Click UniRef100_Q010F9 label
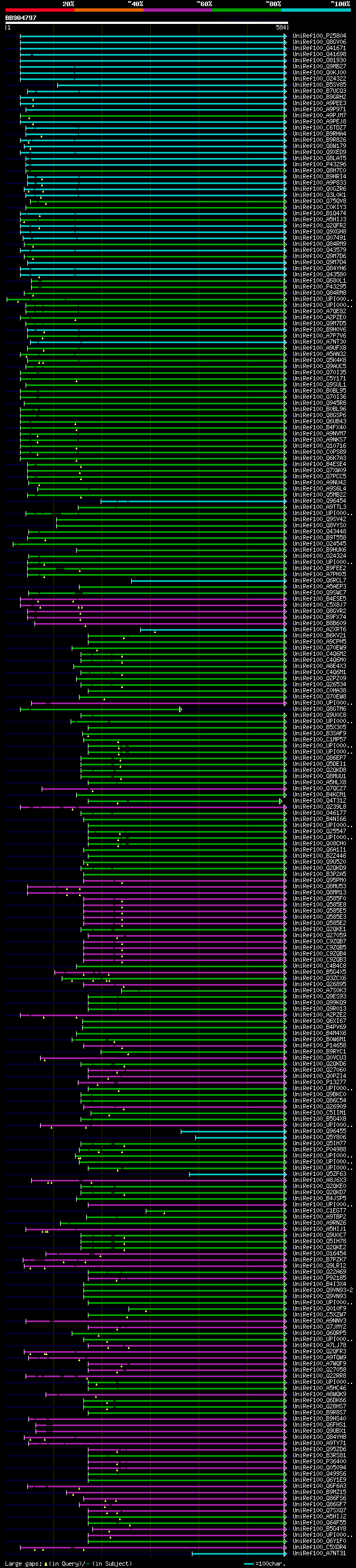 pyautogui.click(x=319, y=1309)
